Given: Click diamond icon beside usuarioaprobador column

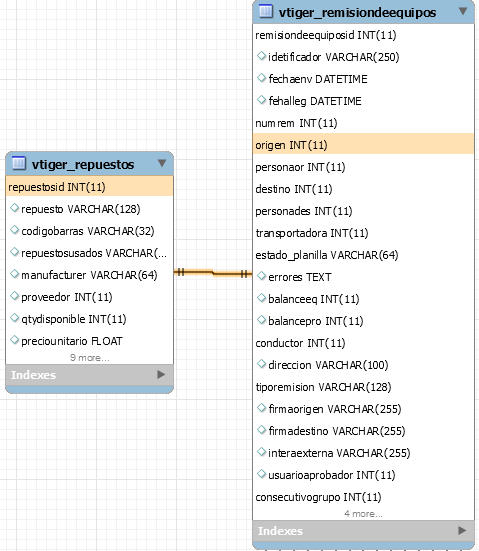Looking at the screenshot, I should point(261,474).
